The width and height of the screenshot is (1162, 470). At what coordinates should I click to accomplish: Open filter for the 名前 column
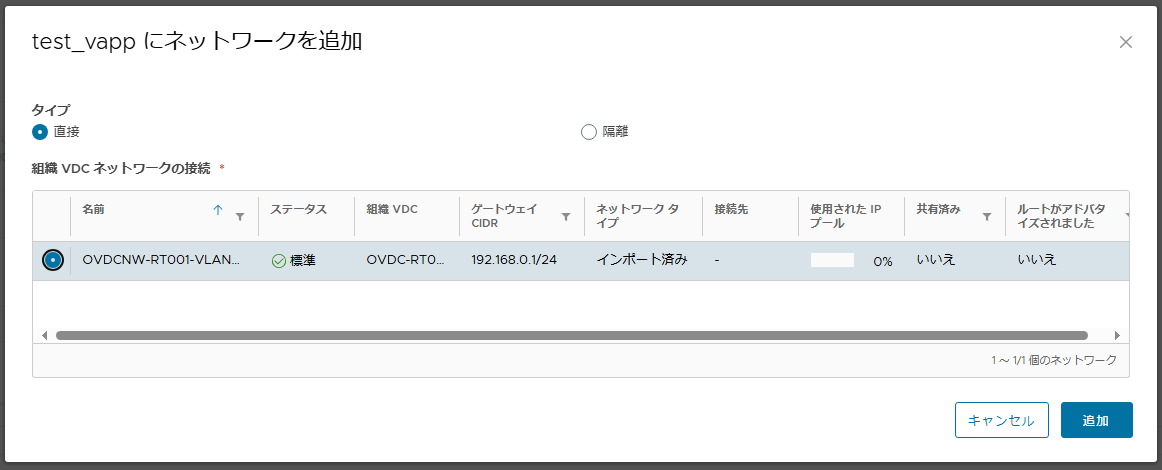point(239,217)
